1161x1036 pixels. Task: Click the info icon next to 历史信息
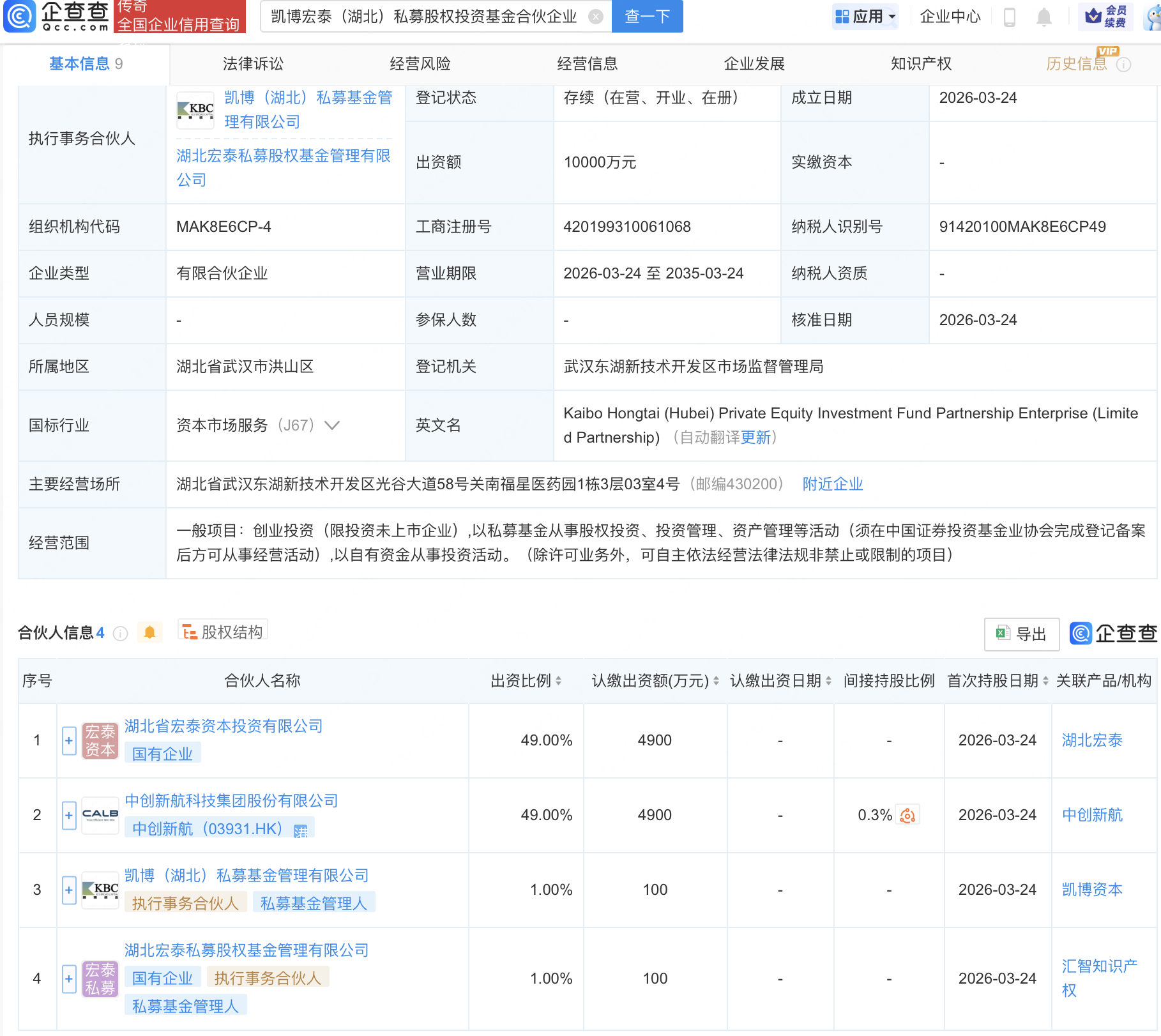(1125, 64)
